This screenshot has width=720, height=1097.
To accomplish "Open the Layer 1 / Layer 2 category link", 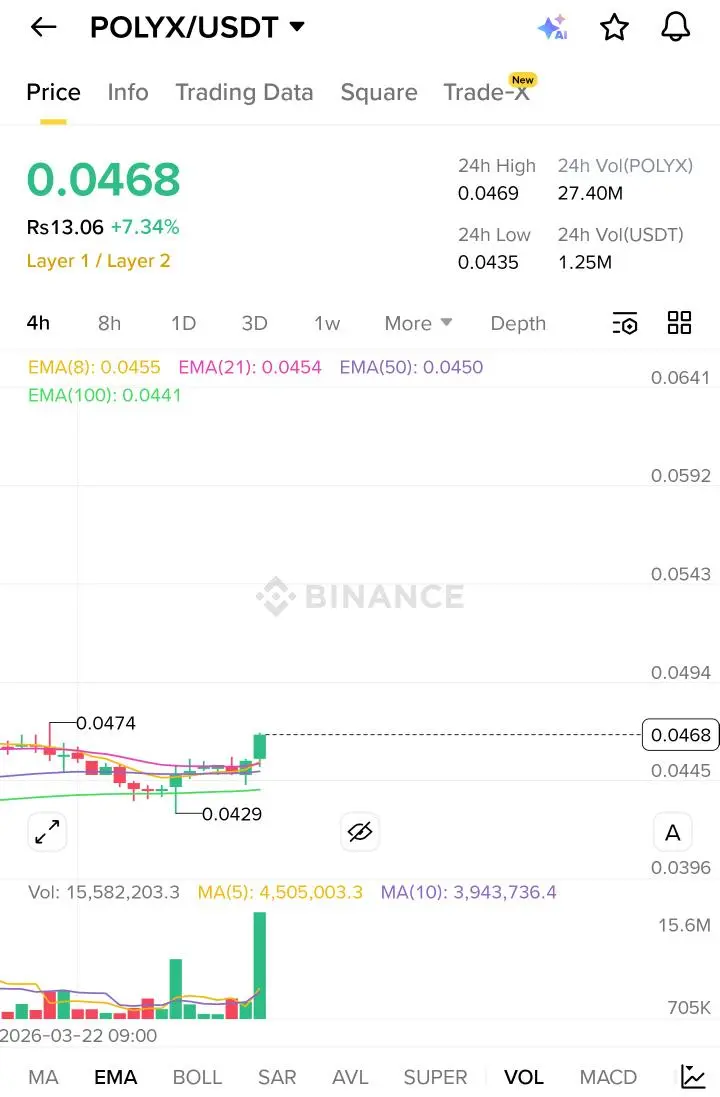I will pyautogui.click(x=98, y=261).
